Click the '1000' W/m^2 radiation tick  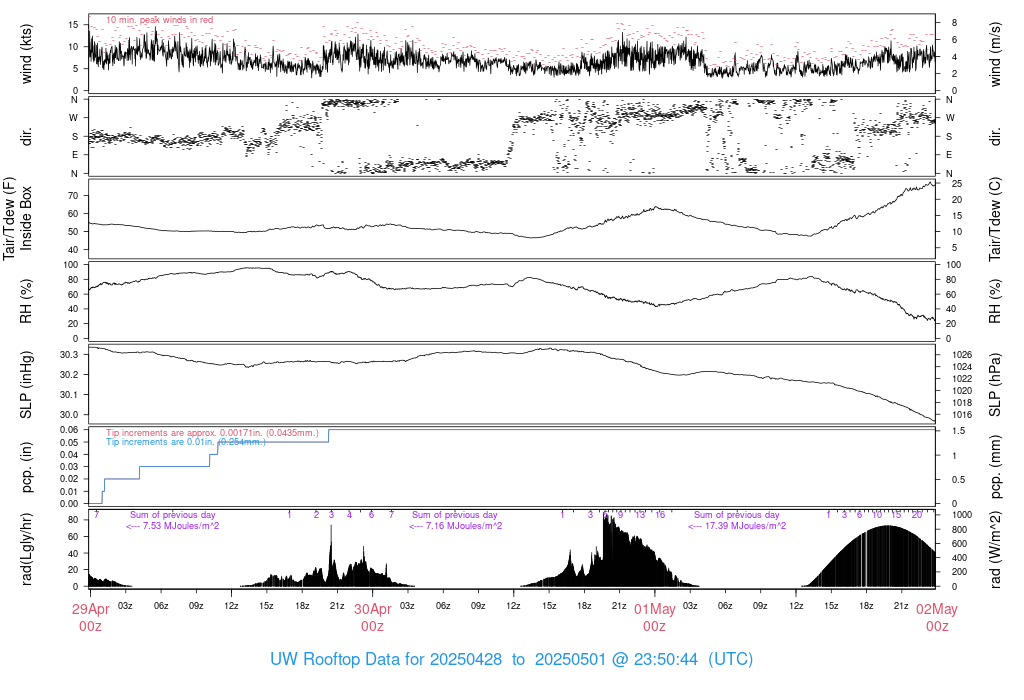point(962,515)
